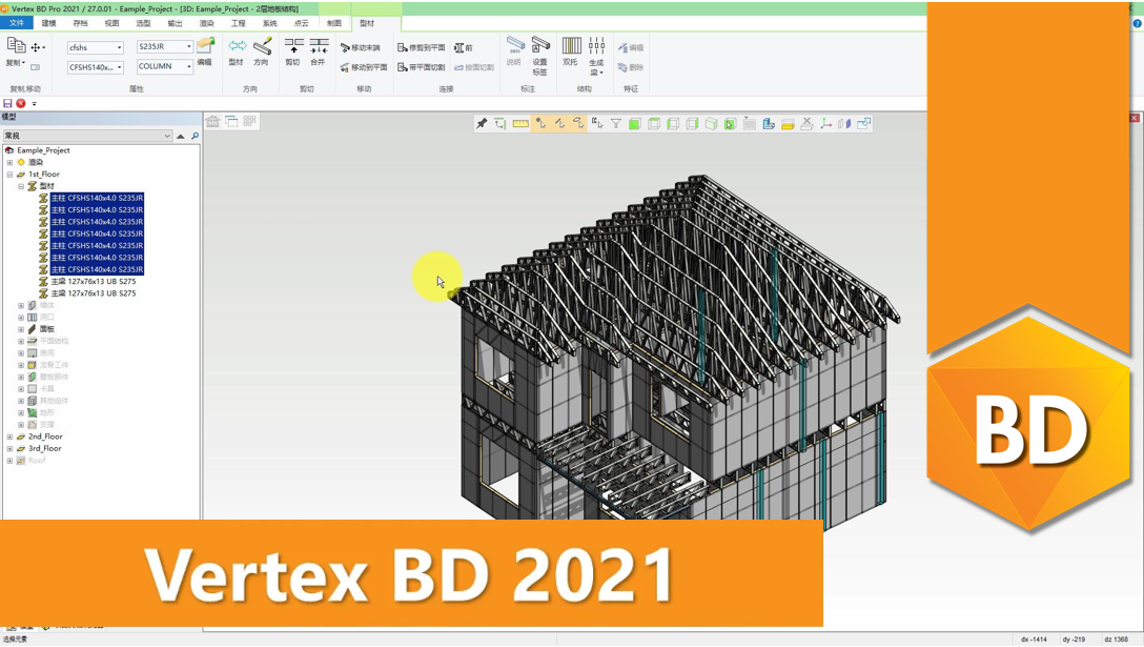Click the grid tiles icon above viewport

[250, 122]
